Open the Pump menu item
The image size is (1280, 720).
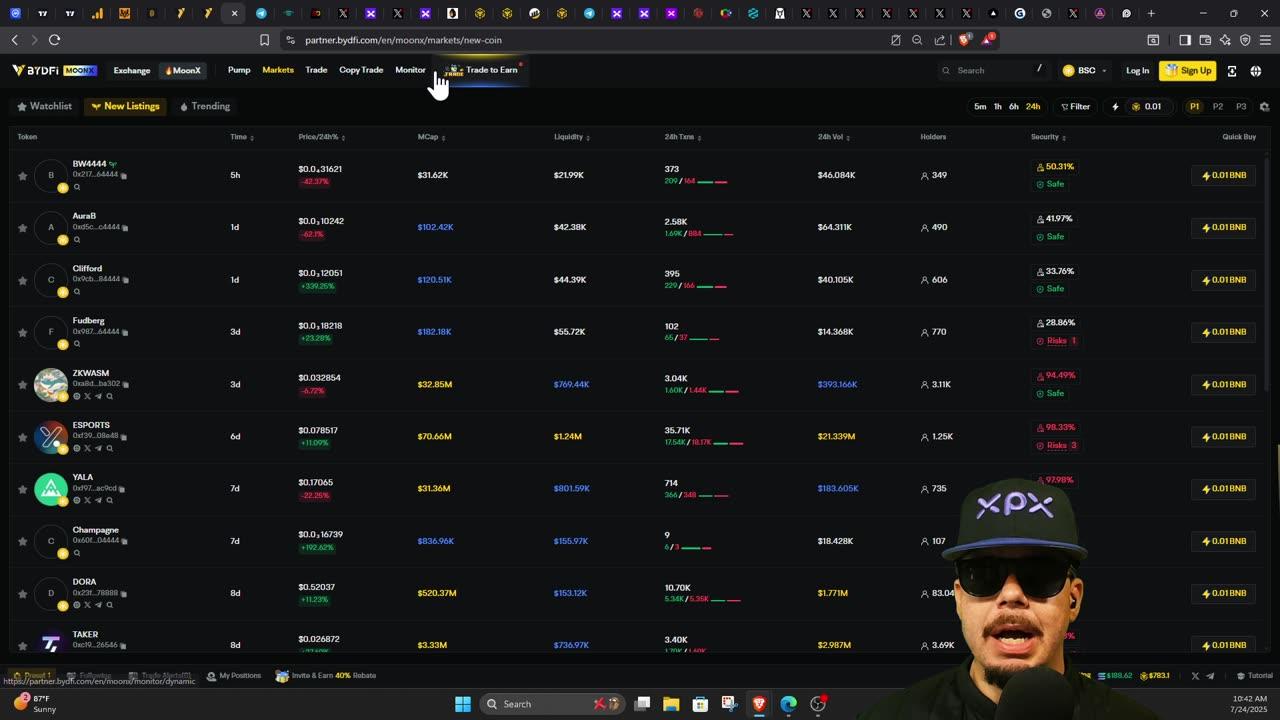239,70
